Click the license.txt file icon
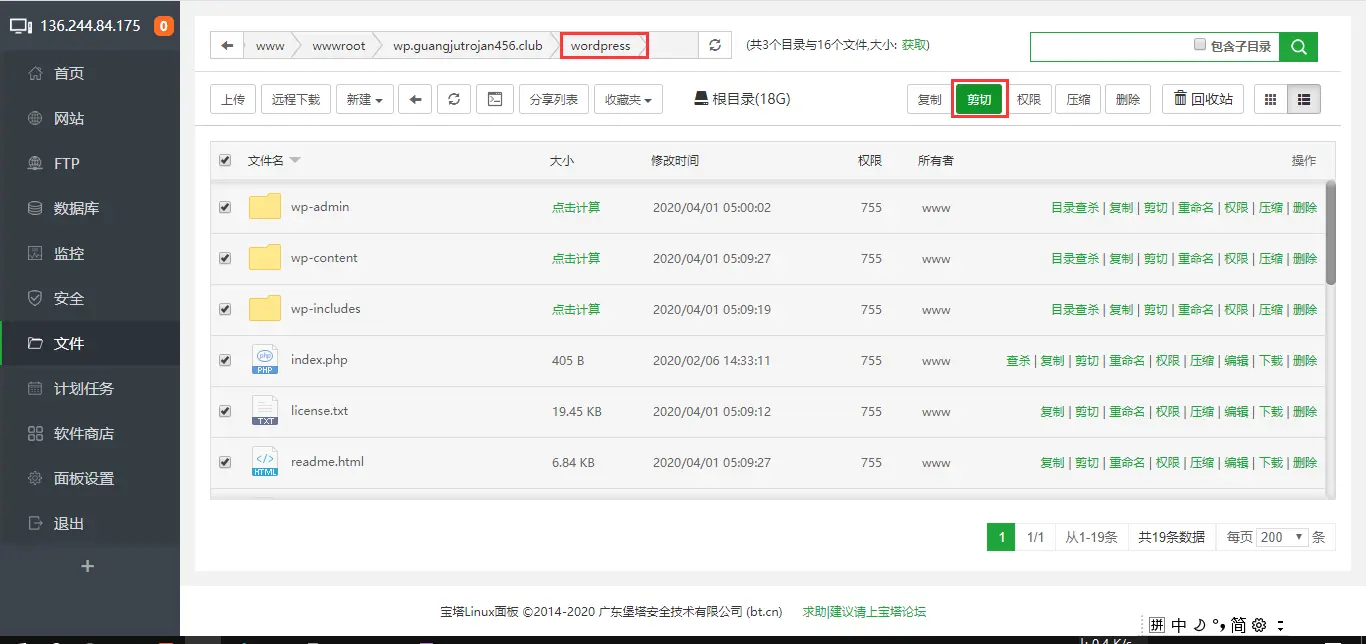This screenshot has height=644, width=1366. pyautogui.click(x=265, y=411)
